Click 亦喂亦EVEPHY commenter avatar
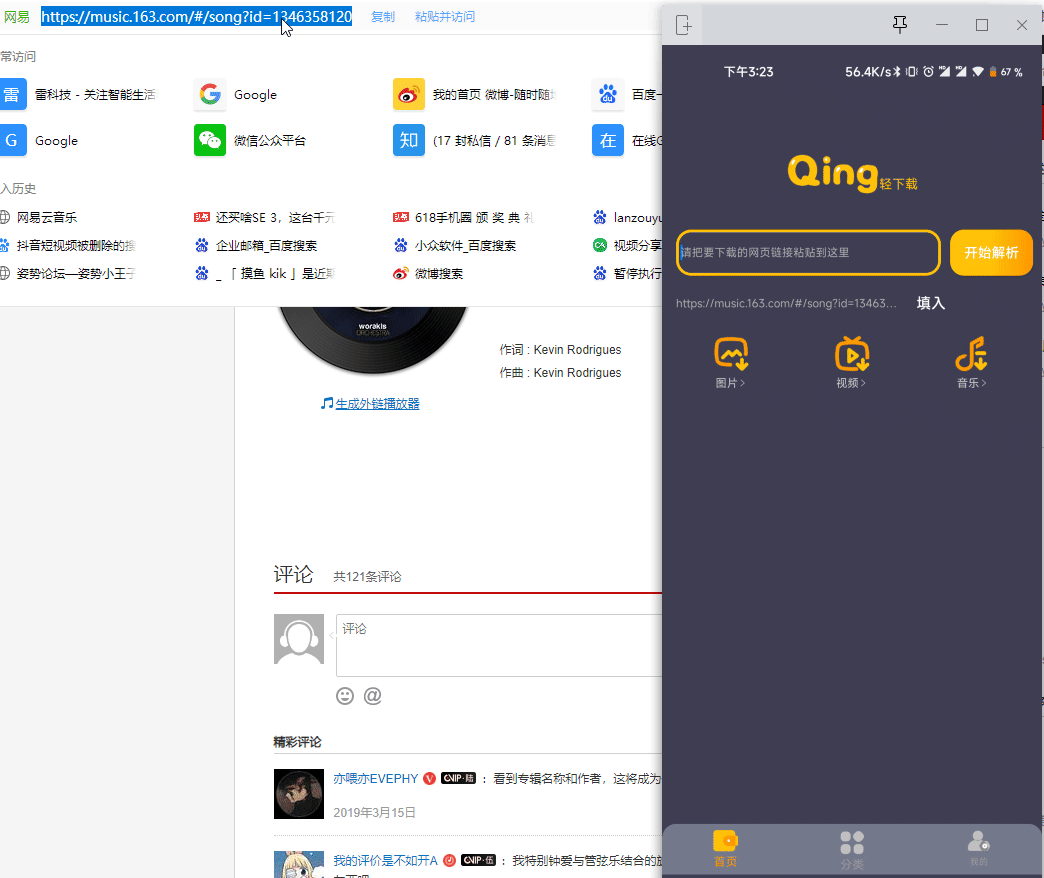Image resolution: width=1044 pixels, height=878 pixels. pyautogui.click(x=299, y=794)
